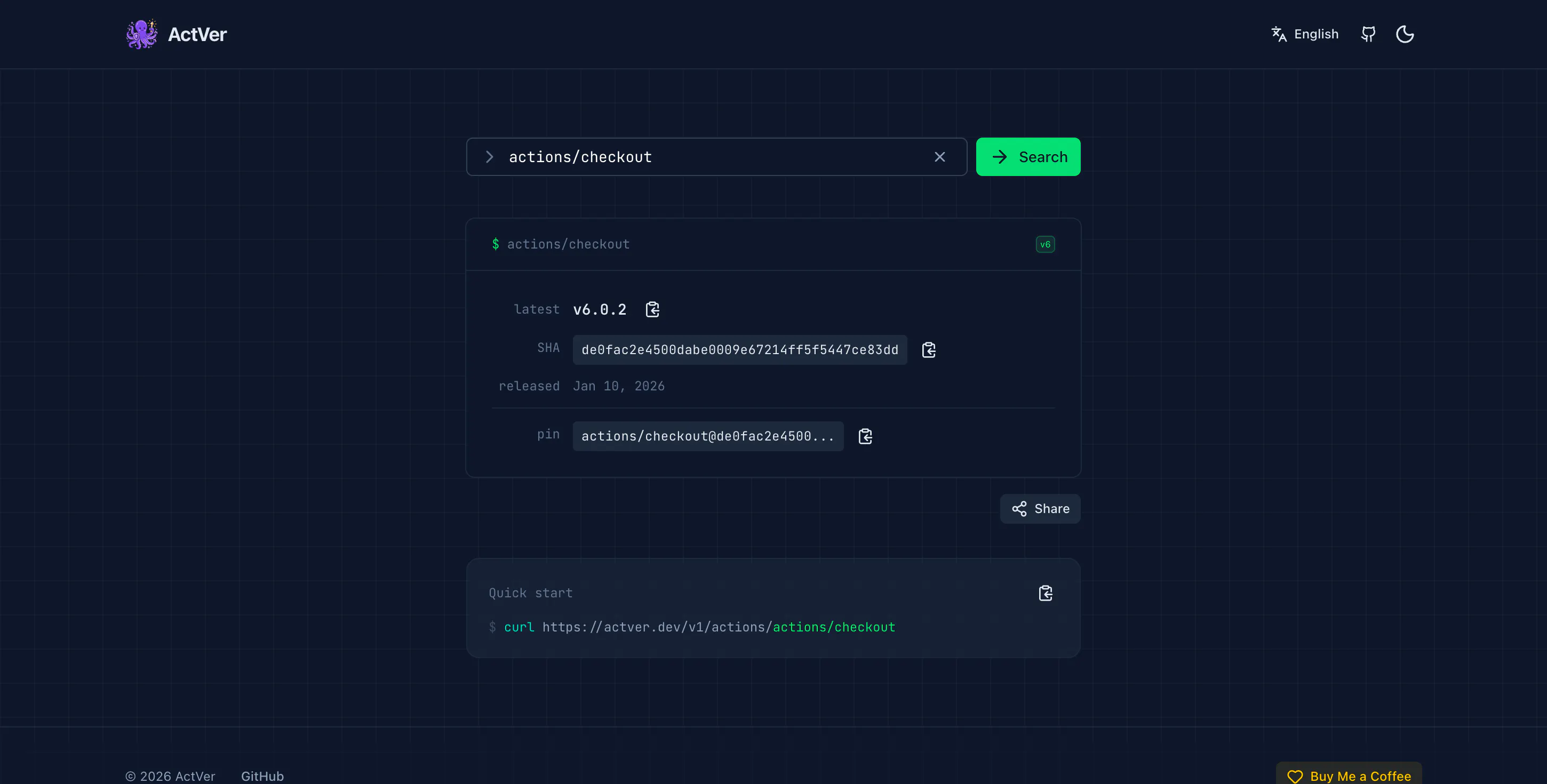The width and height of the screenshot is (1547, 784).
Task: Clear the search input with the X
Action: click(940, 157)
